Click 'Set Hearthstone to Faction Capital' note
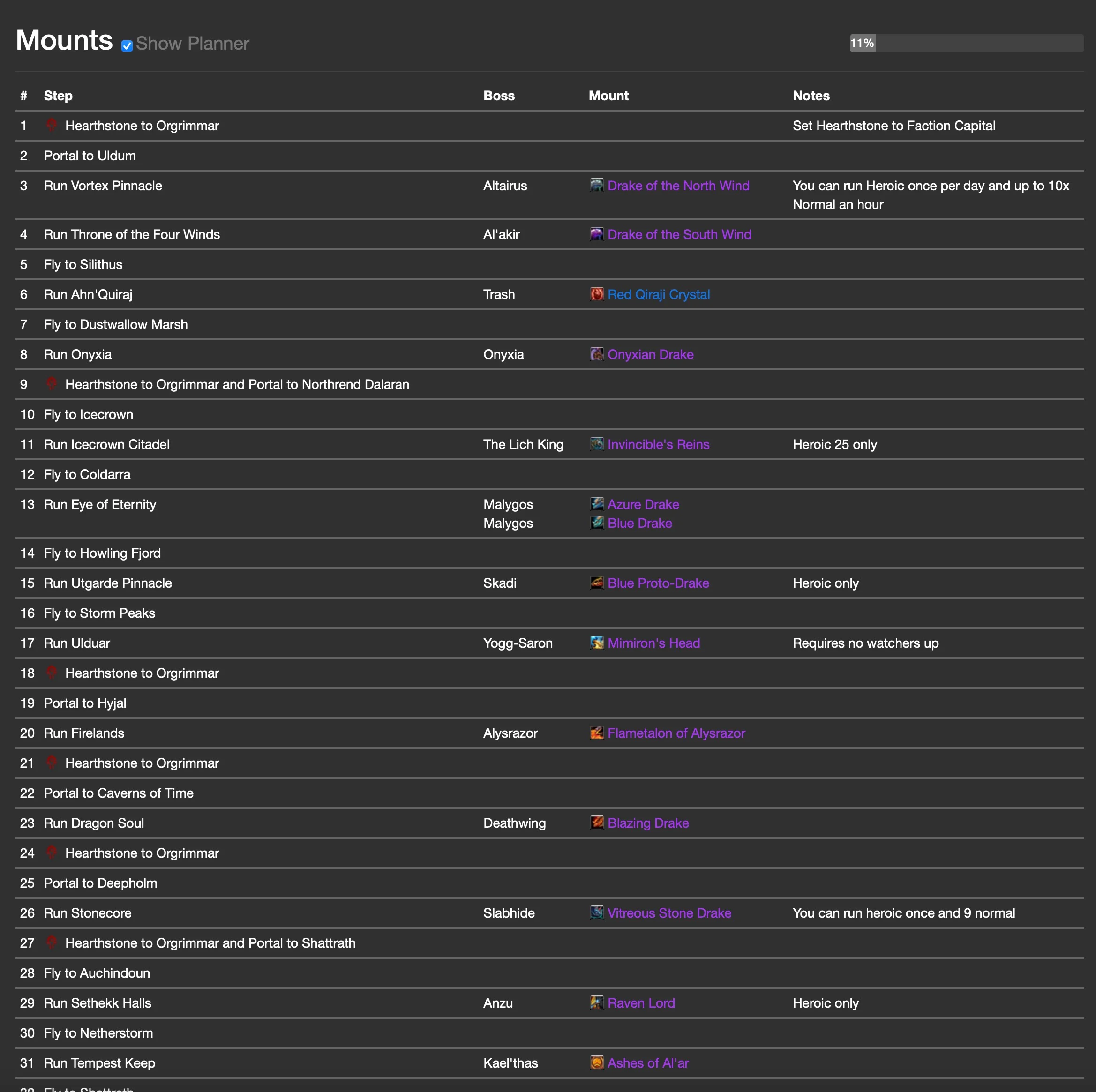Image resolution: width=1096 pixels, height=1092 pixels. pyautogui.click(x=894, y=126)
